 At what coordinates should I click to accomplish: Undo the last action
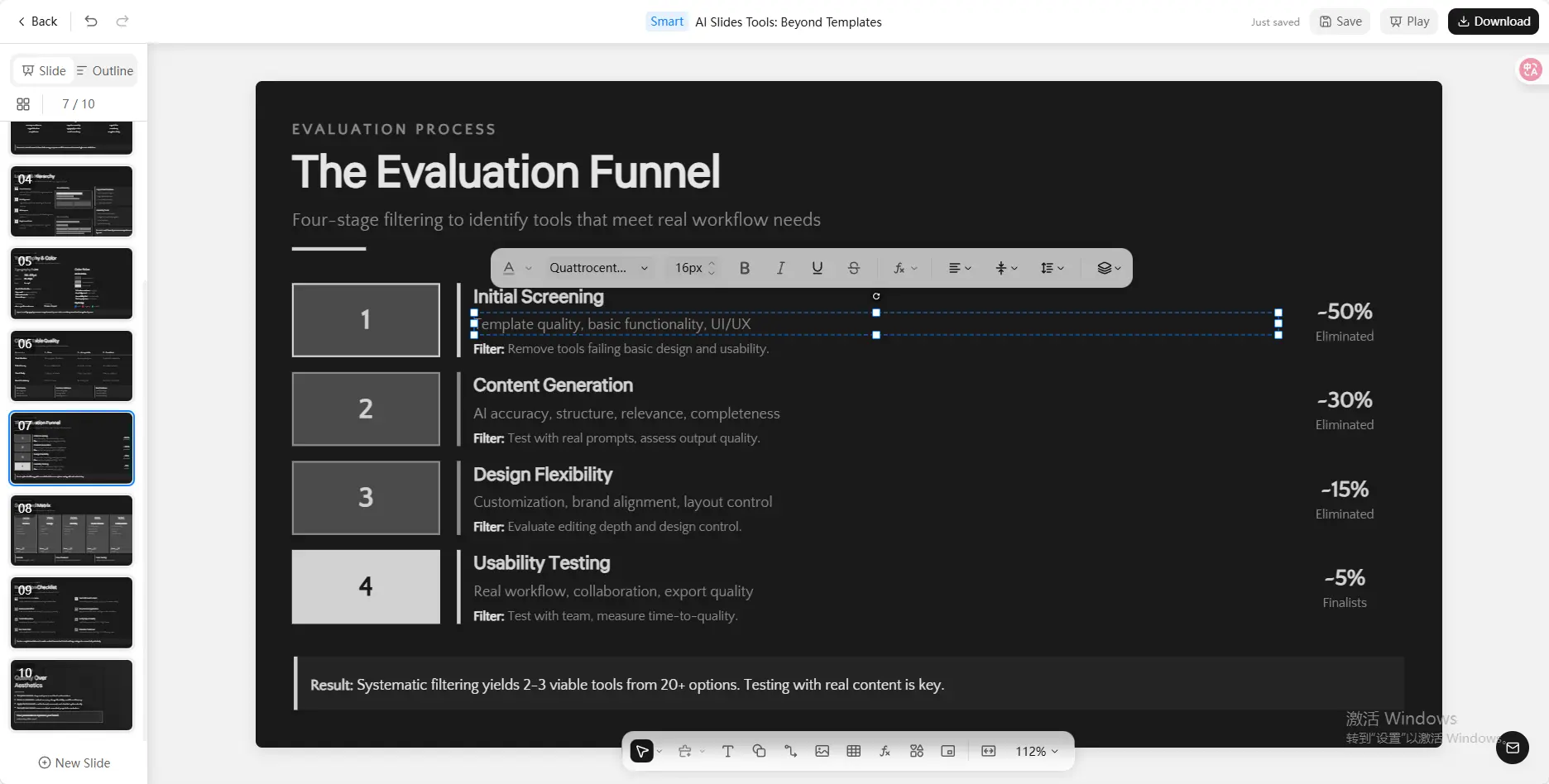(x=91, y=22)
